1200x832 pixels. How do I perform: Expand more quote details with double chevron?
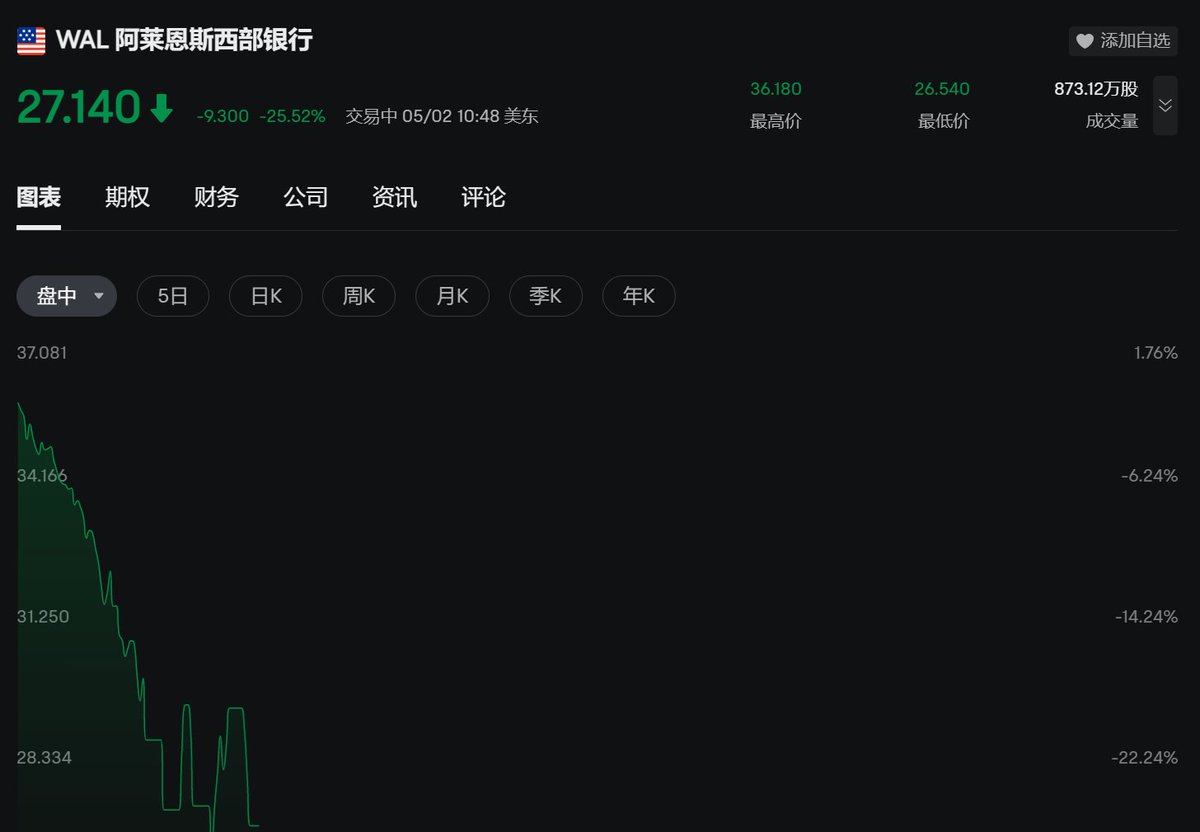[x=1165, y=105]
